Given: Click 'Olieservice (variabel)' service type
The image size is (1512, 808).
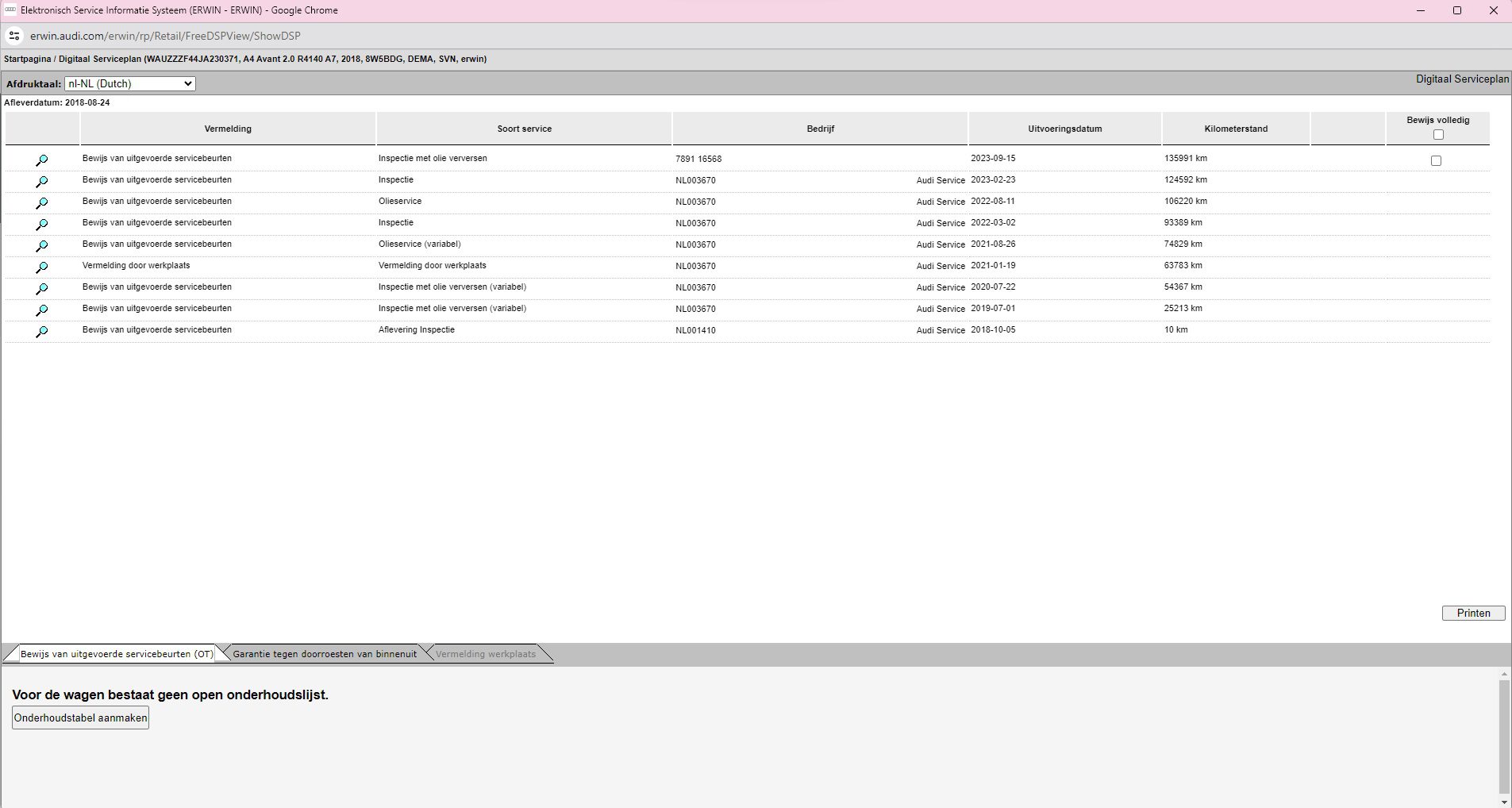Looking at the screenshot, I should (420, 244).
